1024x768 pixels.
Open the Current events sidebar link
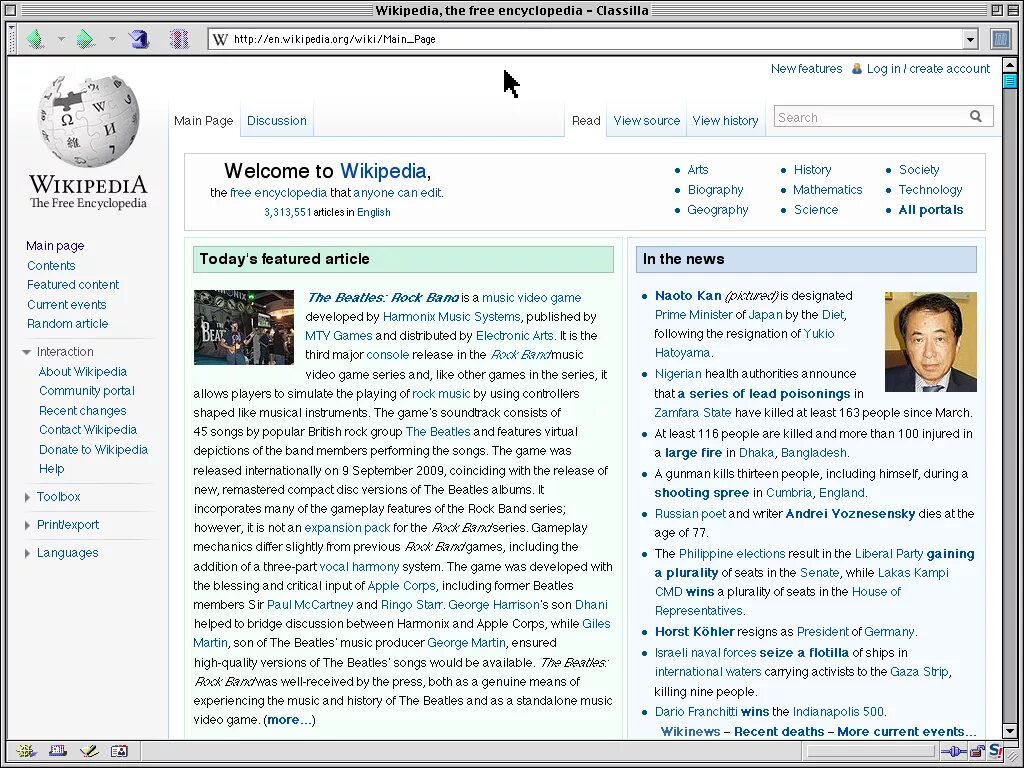(x=67, y=304)
